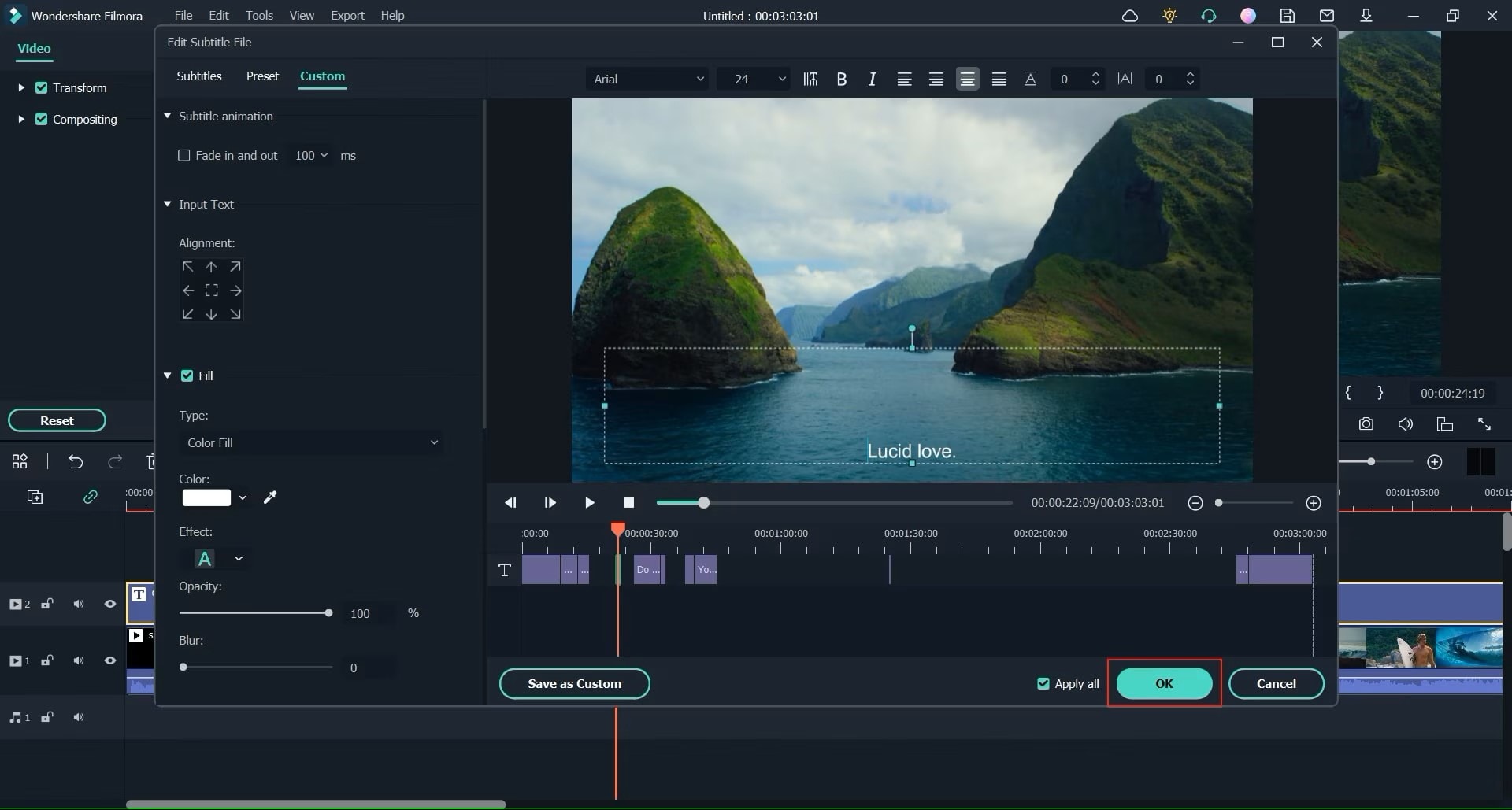Align subtitle to top-left corner

(x=187, y=267)
